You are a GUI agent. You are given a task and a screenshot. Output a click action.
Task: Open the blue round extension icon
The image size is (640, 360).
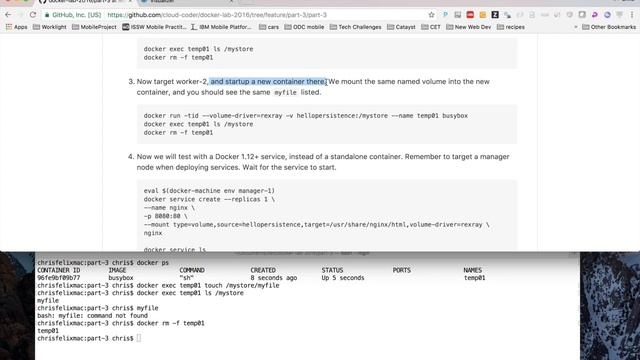click(x=607, y=15)
